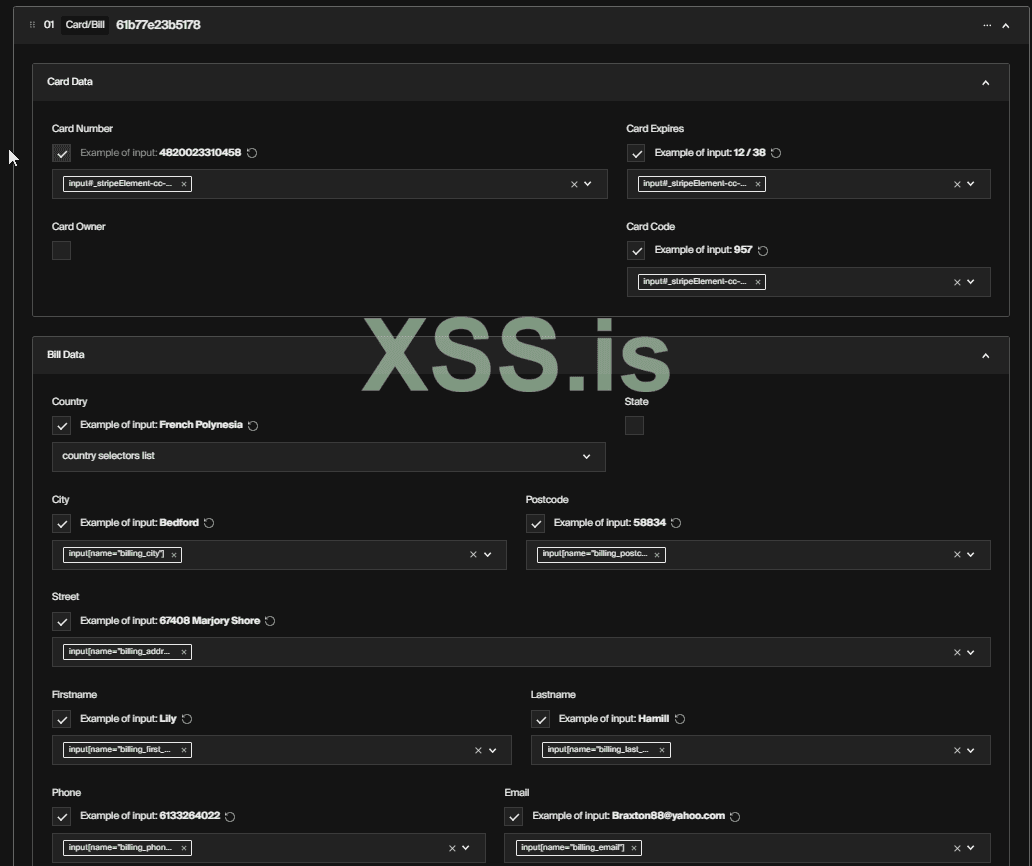Remove the stripeElement tag under Card Code

pyautogui.click(x=758, y=282)
